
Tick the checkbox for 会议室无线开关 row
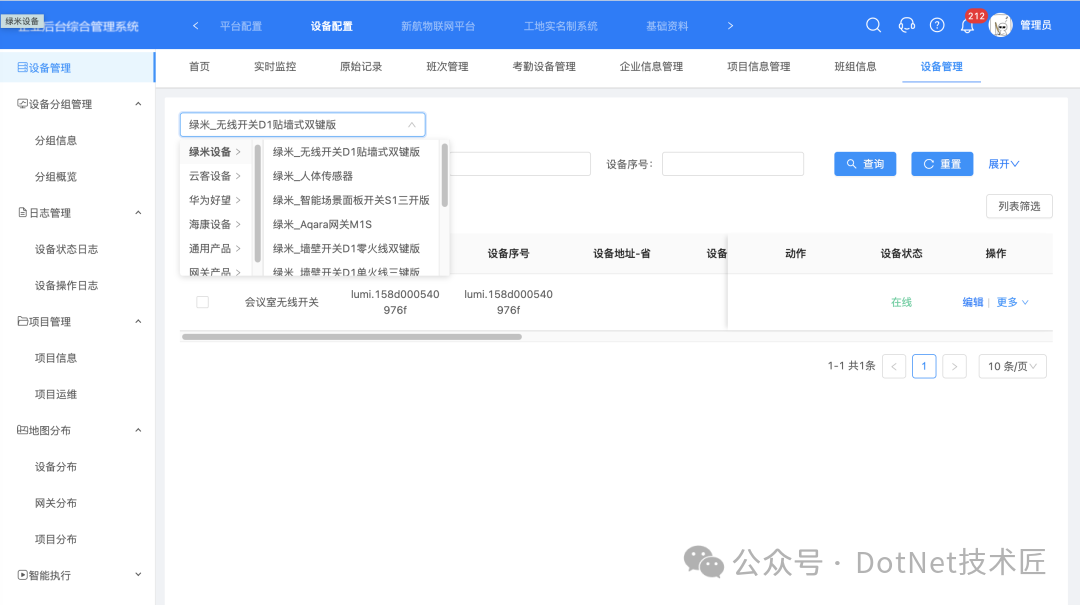pyautogui.click(x=202, y=302)
